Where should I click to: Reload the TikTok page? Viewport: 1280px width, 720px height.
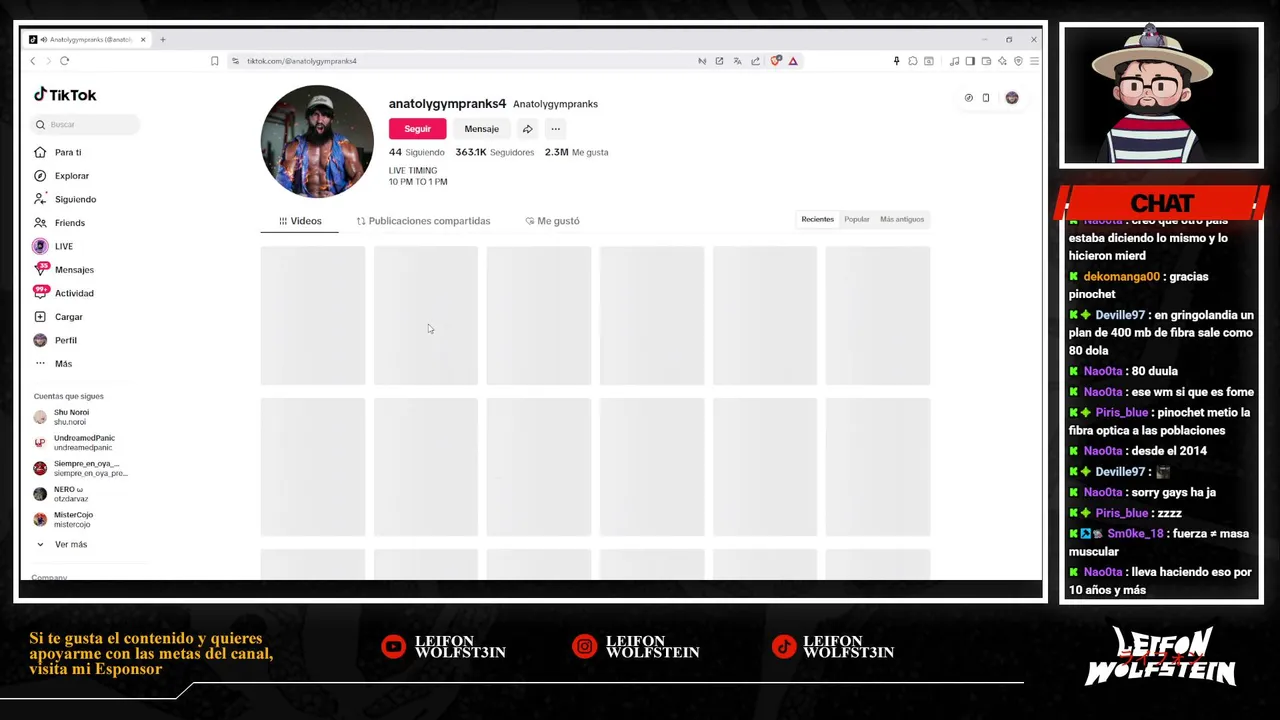[x=64, y=61]
